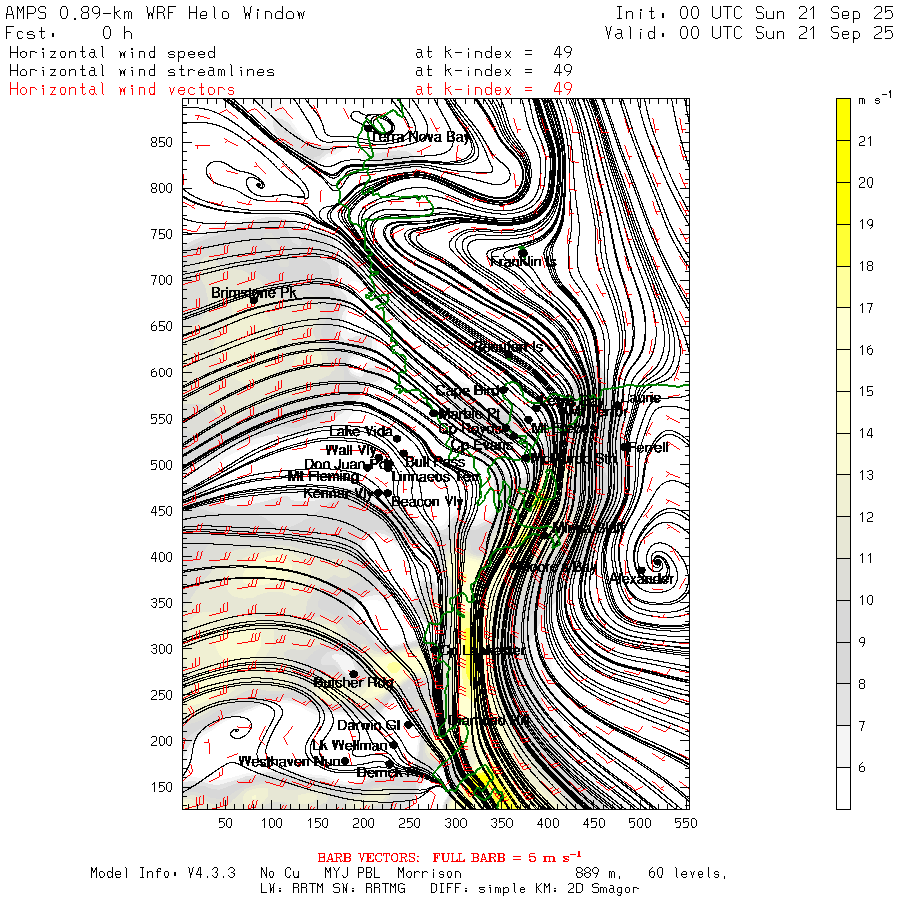The width and height of the screenshot is (900, 900).
Task: Click the brightest yellow 21 m/s color bar segment
Action: point(843,119)
